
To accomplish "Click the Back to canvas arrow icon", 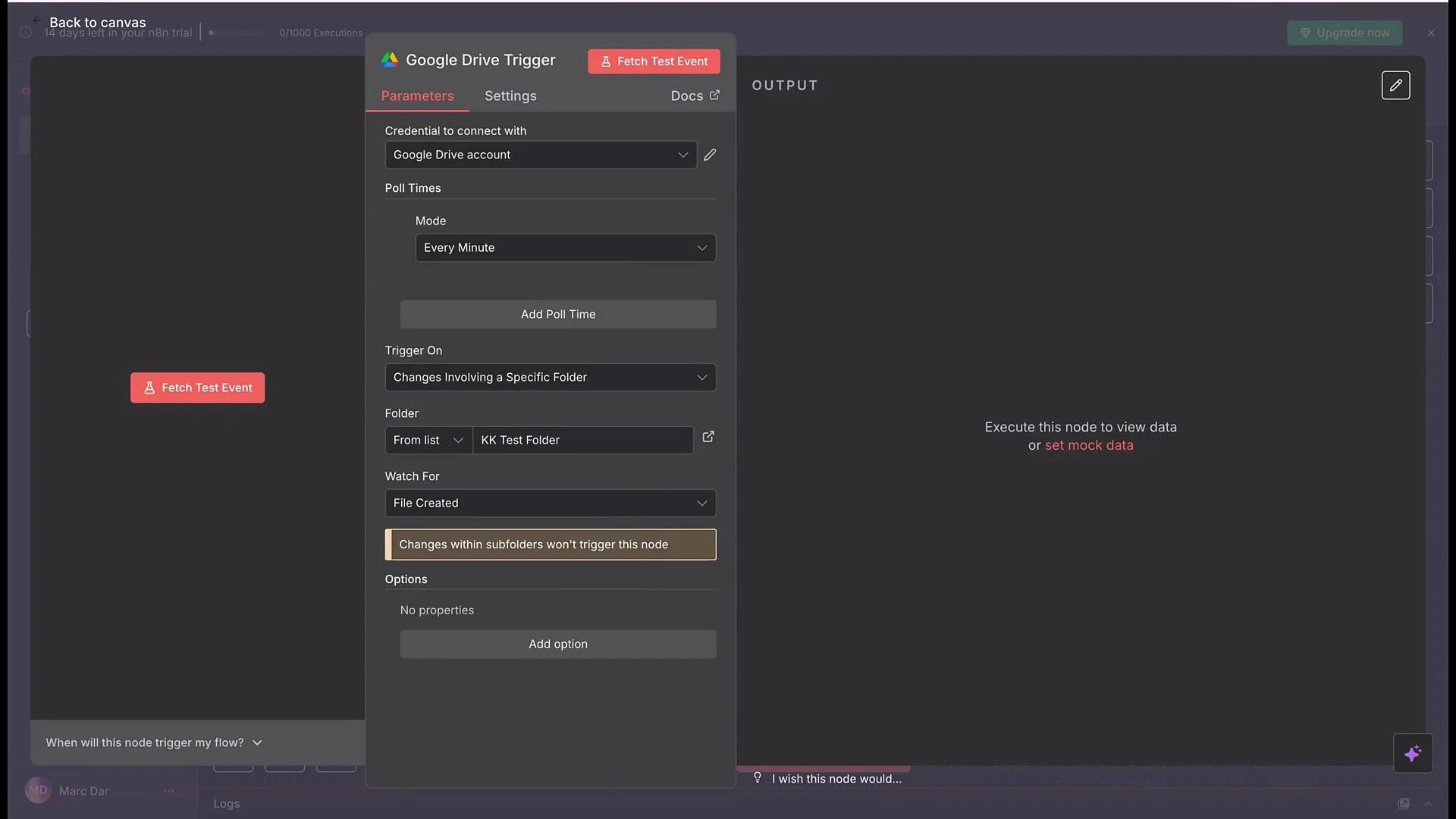I will click(37, 20).
